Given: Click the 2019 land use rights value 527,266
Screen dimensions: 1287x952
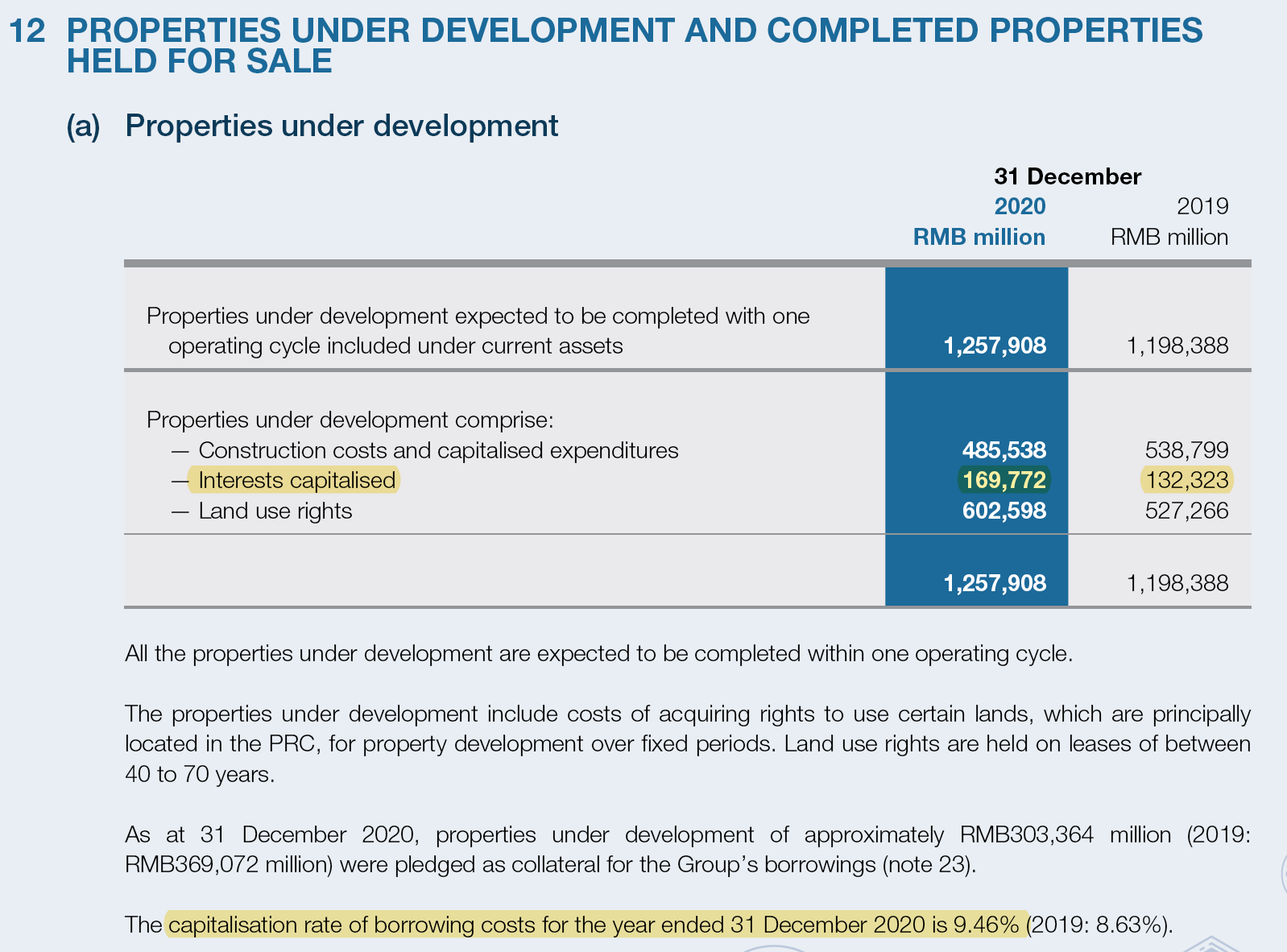Looking at the screenshot, I should pyautogui.click(x=1186, y=511).
